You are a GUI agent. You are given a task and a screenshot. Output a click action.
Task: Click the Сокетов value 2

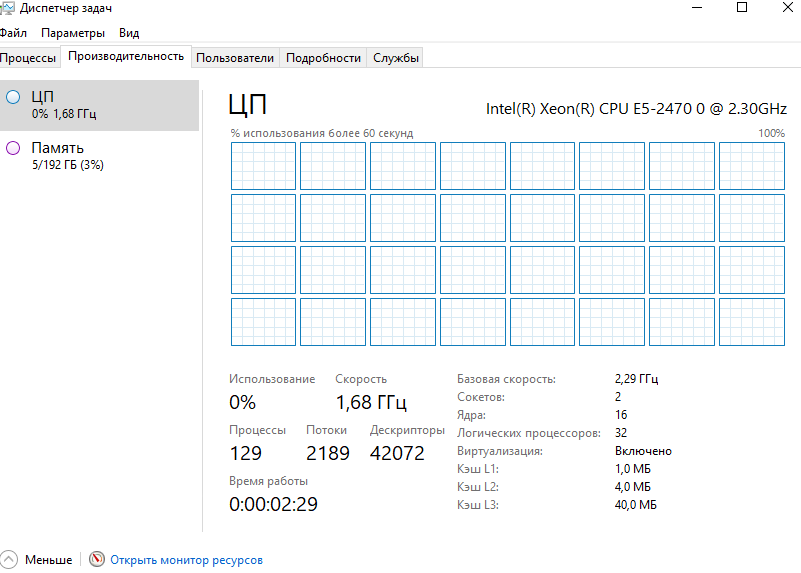coord(618,397)
